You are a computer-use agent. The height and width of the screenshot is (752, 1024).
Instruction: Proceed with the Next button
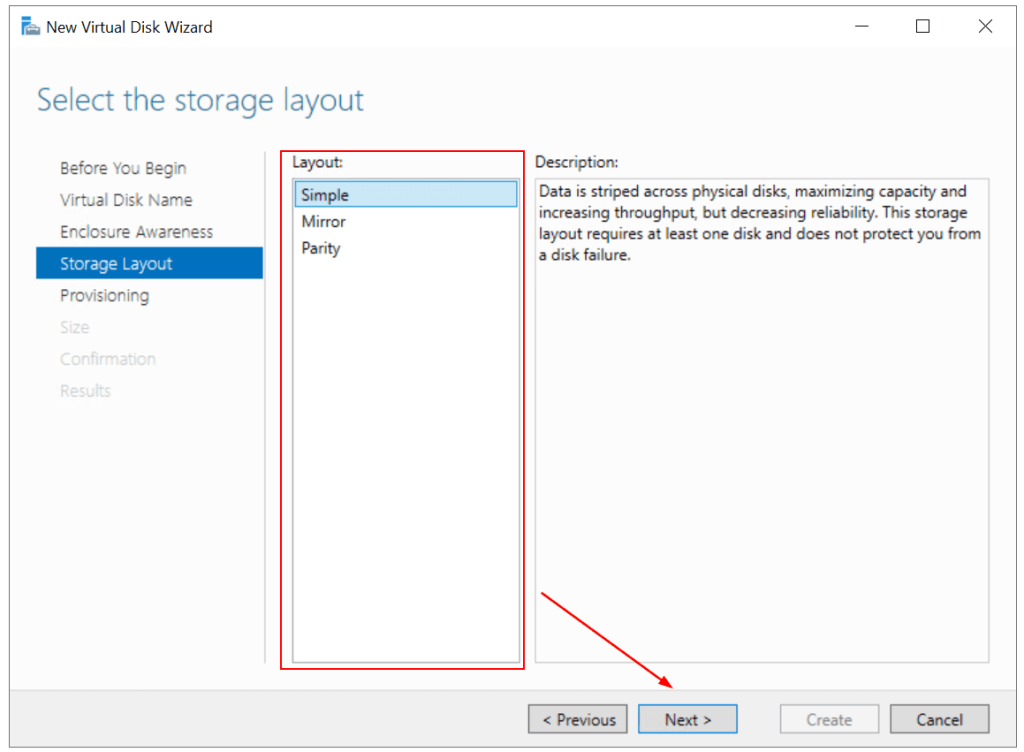point(687,719)
